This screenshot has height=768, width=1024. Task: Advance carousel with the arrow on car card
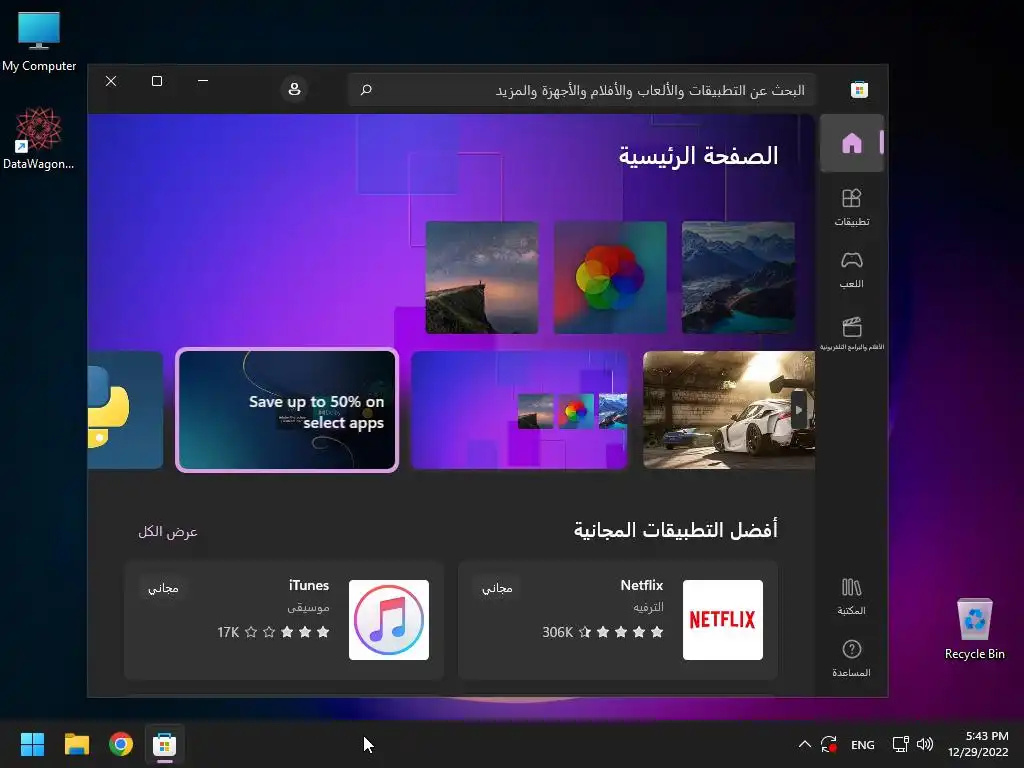[x=799, y=410]
